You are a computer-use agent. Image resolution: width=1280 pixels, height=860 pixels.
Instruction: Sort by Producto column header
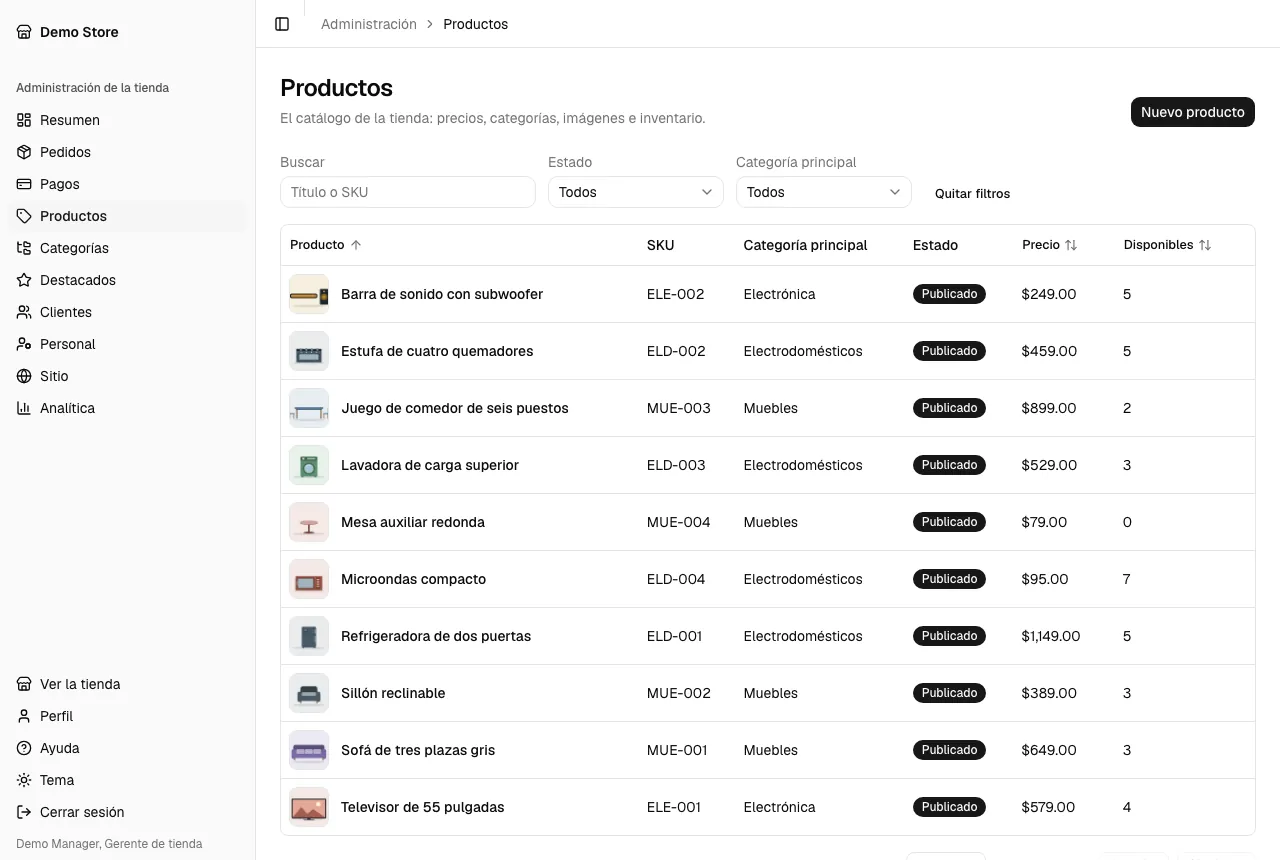[326, 245]
